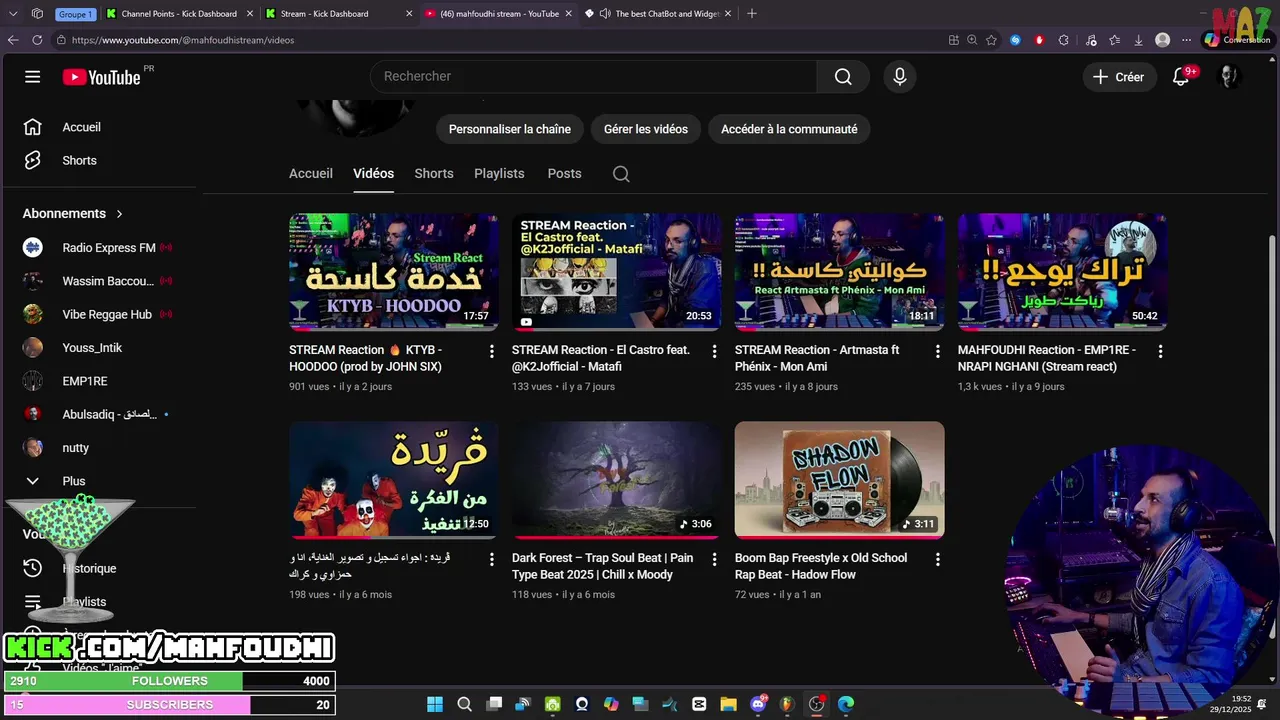Open the account avatar menu
This screenshot has width=1280, height=720.
pyautogui.click(x=1229, y=77)
